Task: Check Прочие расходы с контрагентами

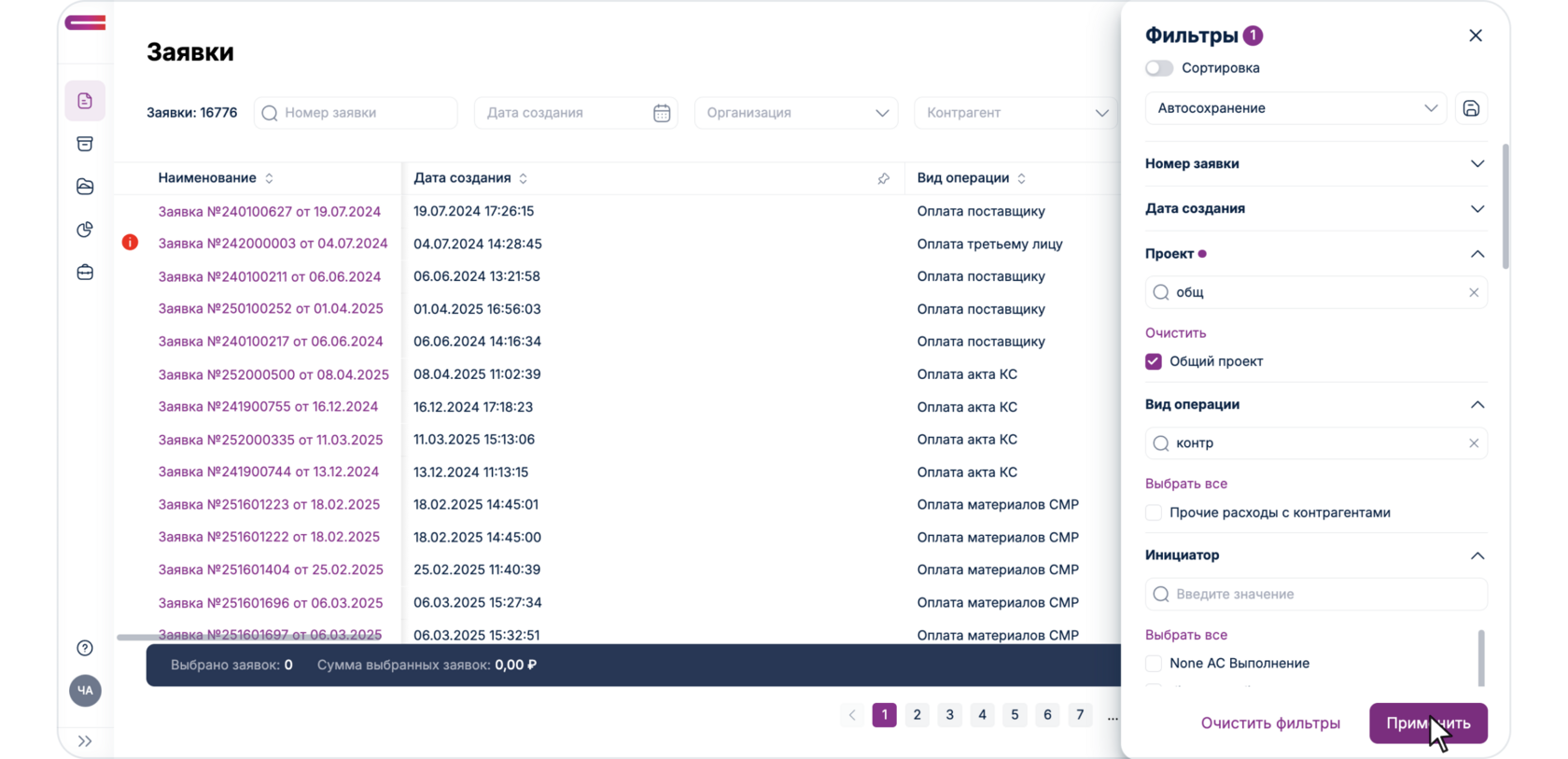Action: [x=1154, y=513]
